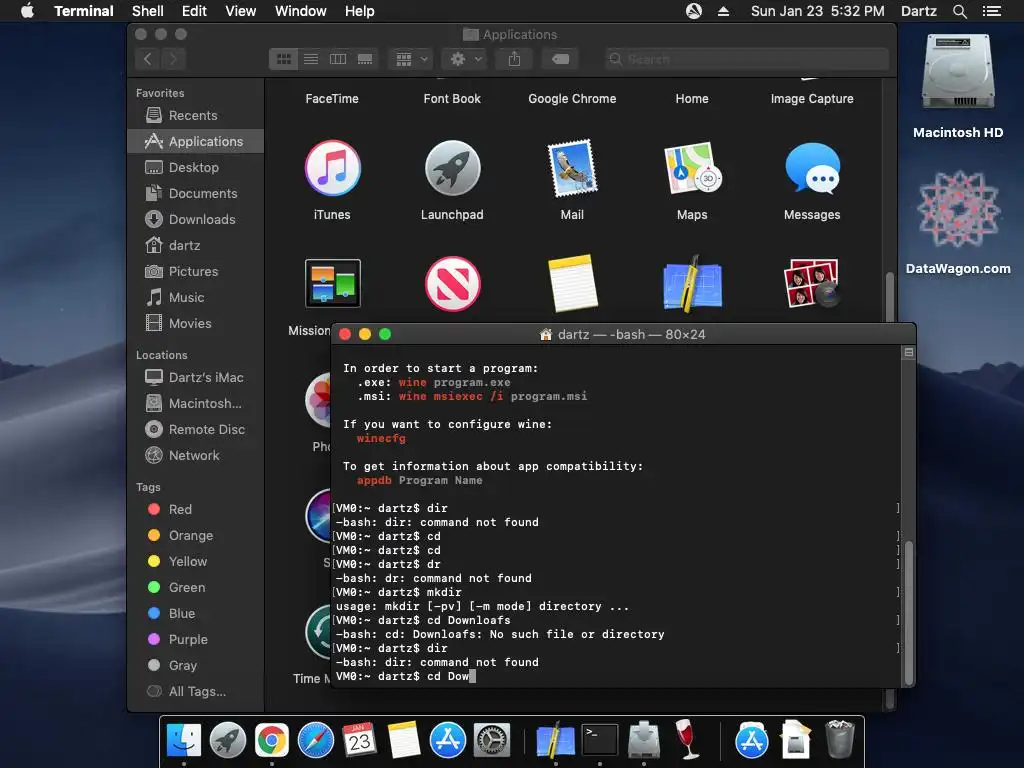Image resolution: width=1024 pixels, height=768 pixels.
Task: Select the Purple tag in the sidebar
Action: click(x=196, y=640)
